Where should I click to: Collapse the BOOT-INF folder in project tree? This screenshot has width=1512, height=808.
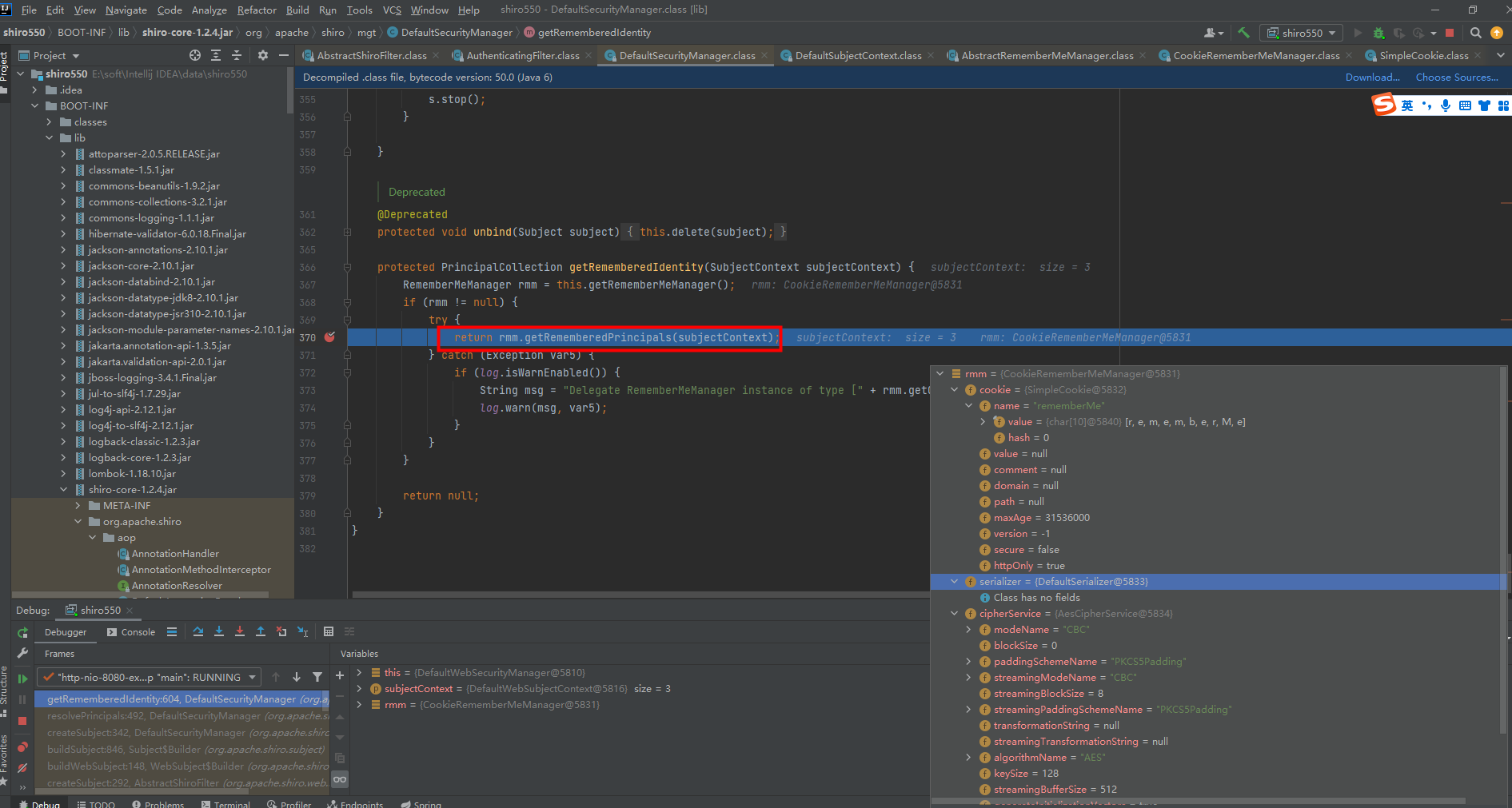tap(34, 105)
